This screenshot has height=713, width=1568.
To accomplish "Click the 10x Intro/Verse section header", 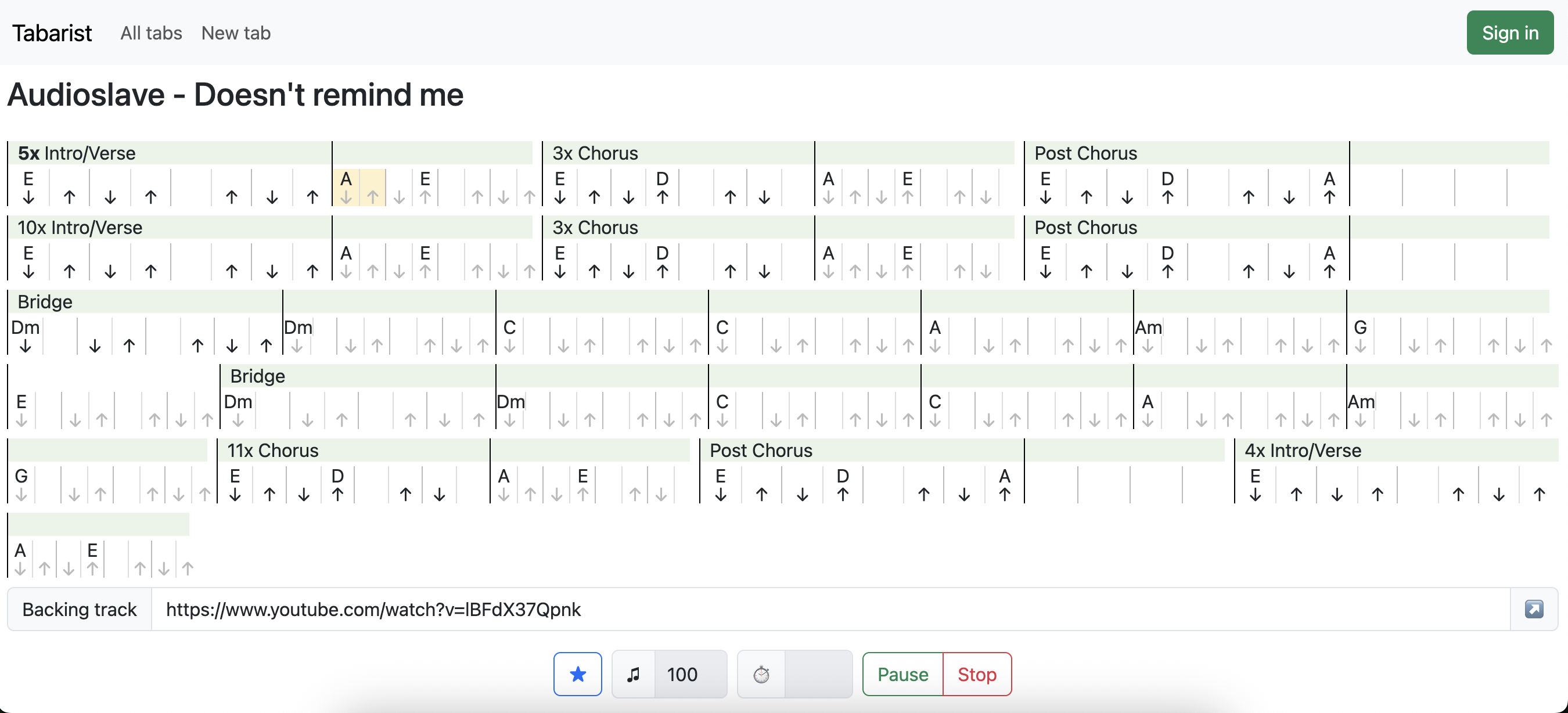I will pos(80,228).
